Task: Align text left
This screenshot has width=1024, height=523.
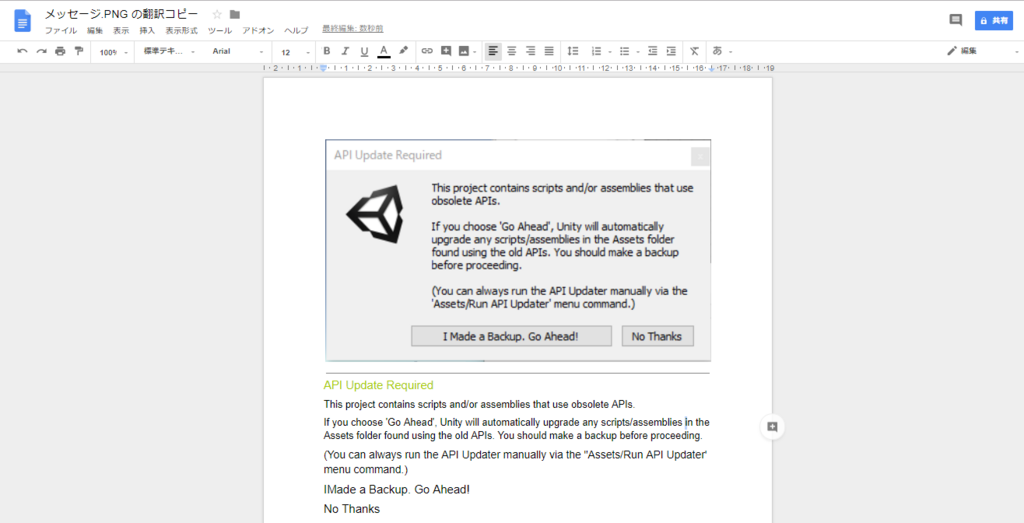Action: tap(493, 51)
